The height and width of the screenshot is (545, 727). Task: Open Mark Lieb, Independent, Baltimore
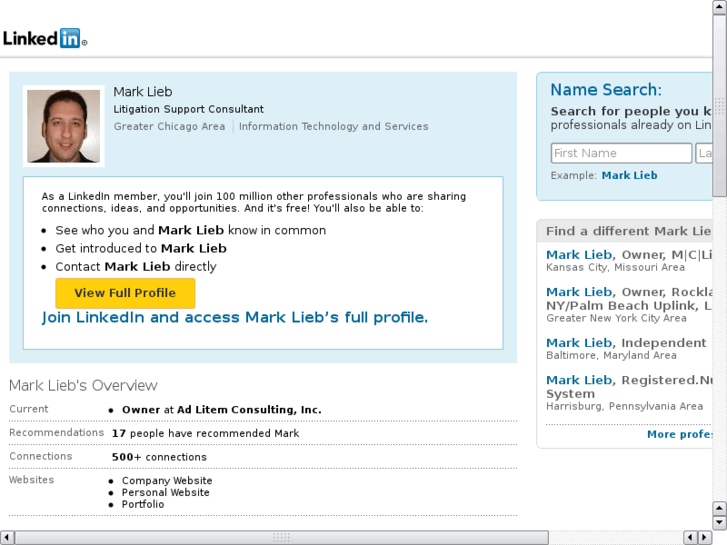click(x=579, y=343)
